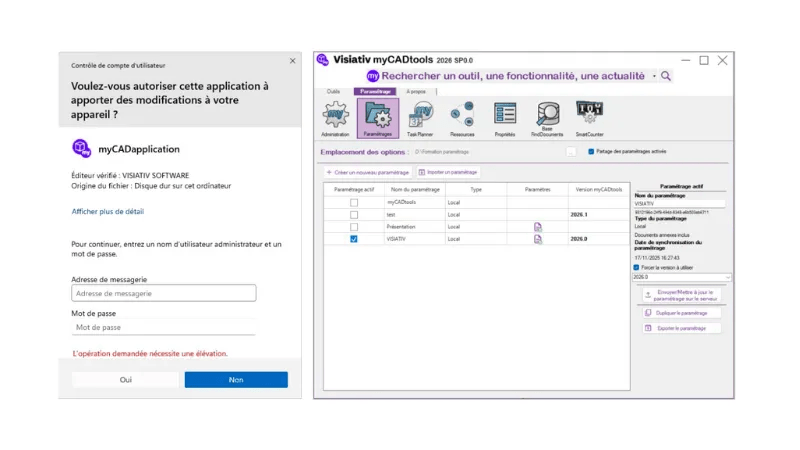Click 'Dupliquer le paramétrage' button
This screenshot has width=800, height=450.
coord(682,313)
